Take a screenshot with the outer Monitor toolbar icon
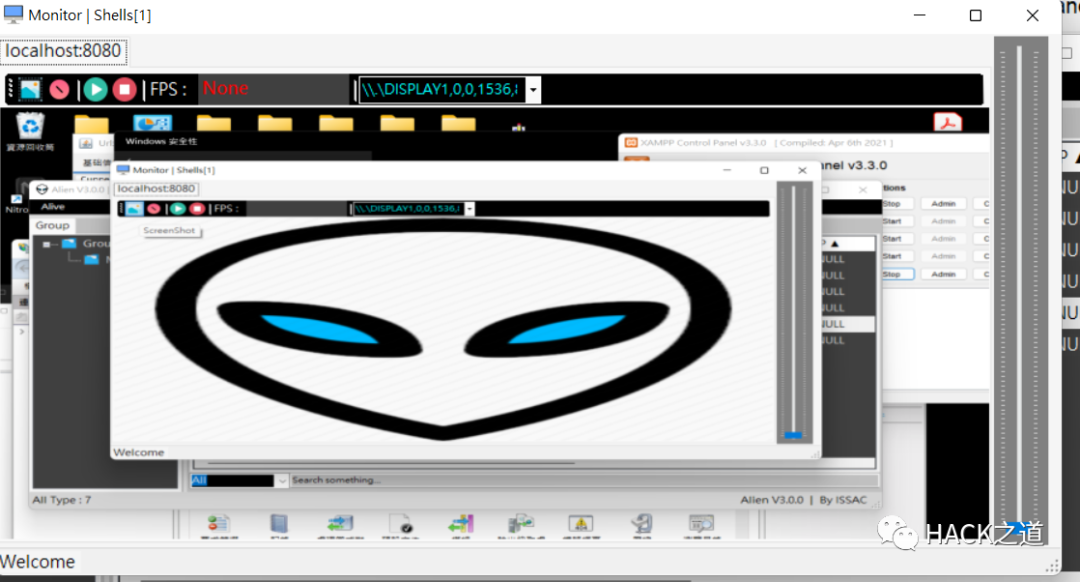 coord(30,90)
